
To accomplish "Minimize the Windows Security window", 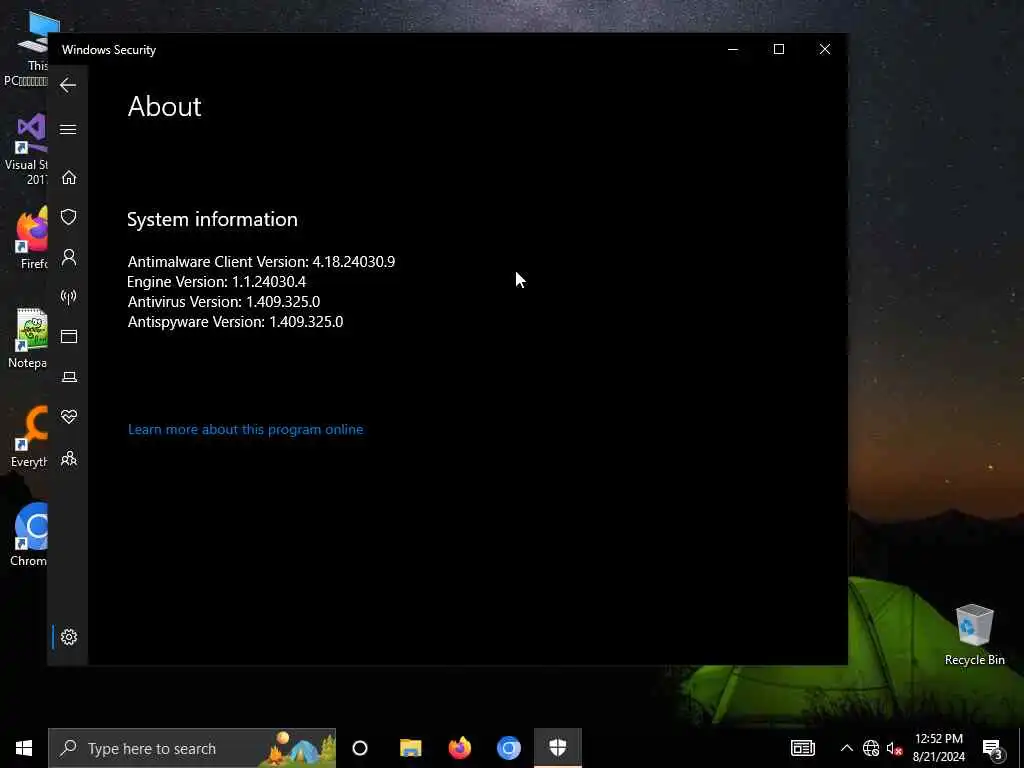I will pos(733,50).
